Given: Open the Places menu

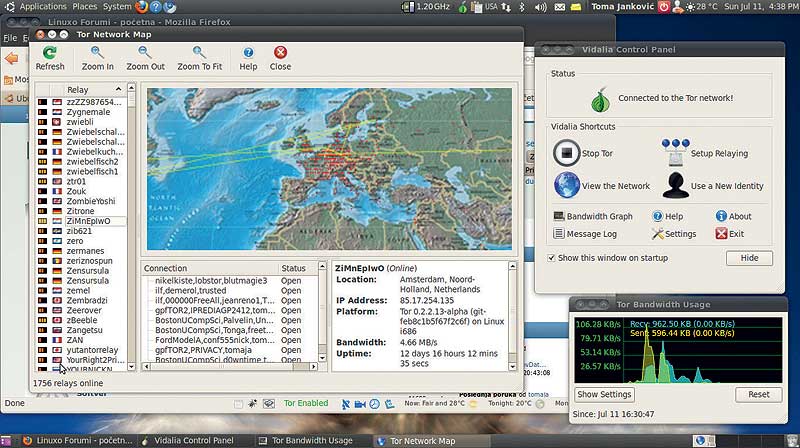Looking at the screenshot, I should tap(85, 7).
